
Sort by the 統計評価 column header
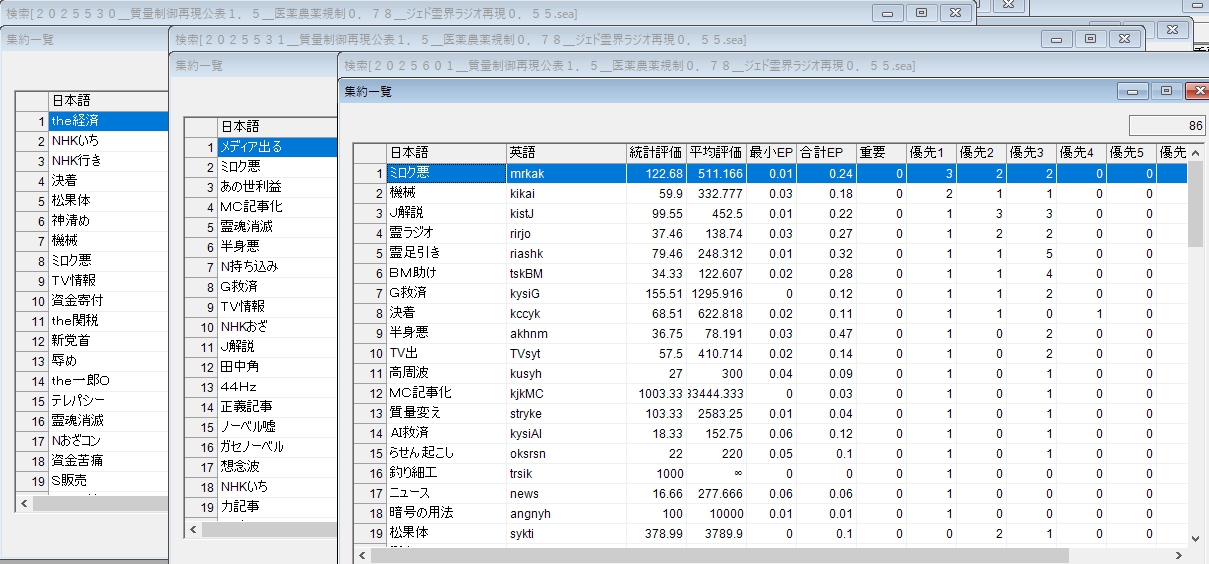[655, 153]
